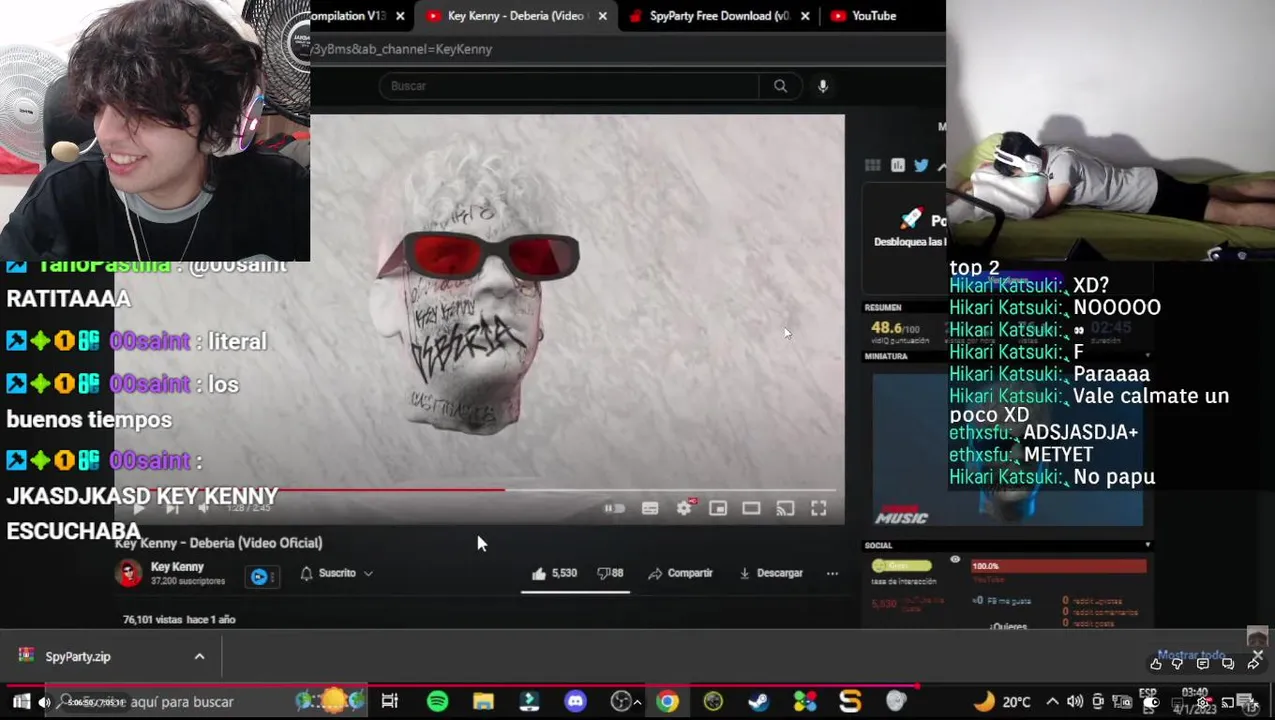The image size is (1275, 720).
Task: Open vidIQ grid icon in sidebar
Action: pos(873,165)
